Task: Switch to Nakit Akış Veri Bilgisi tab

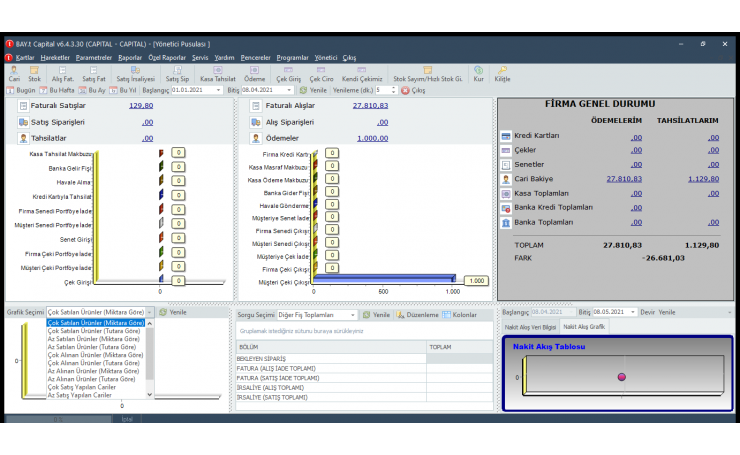Action: [x=530, y=327]
